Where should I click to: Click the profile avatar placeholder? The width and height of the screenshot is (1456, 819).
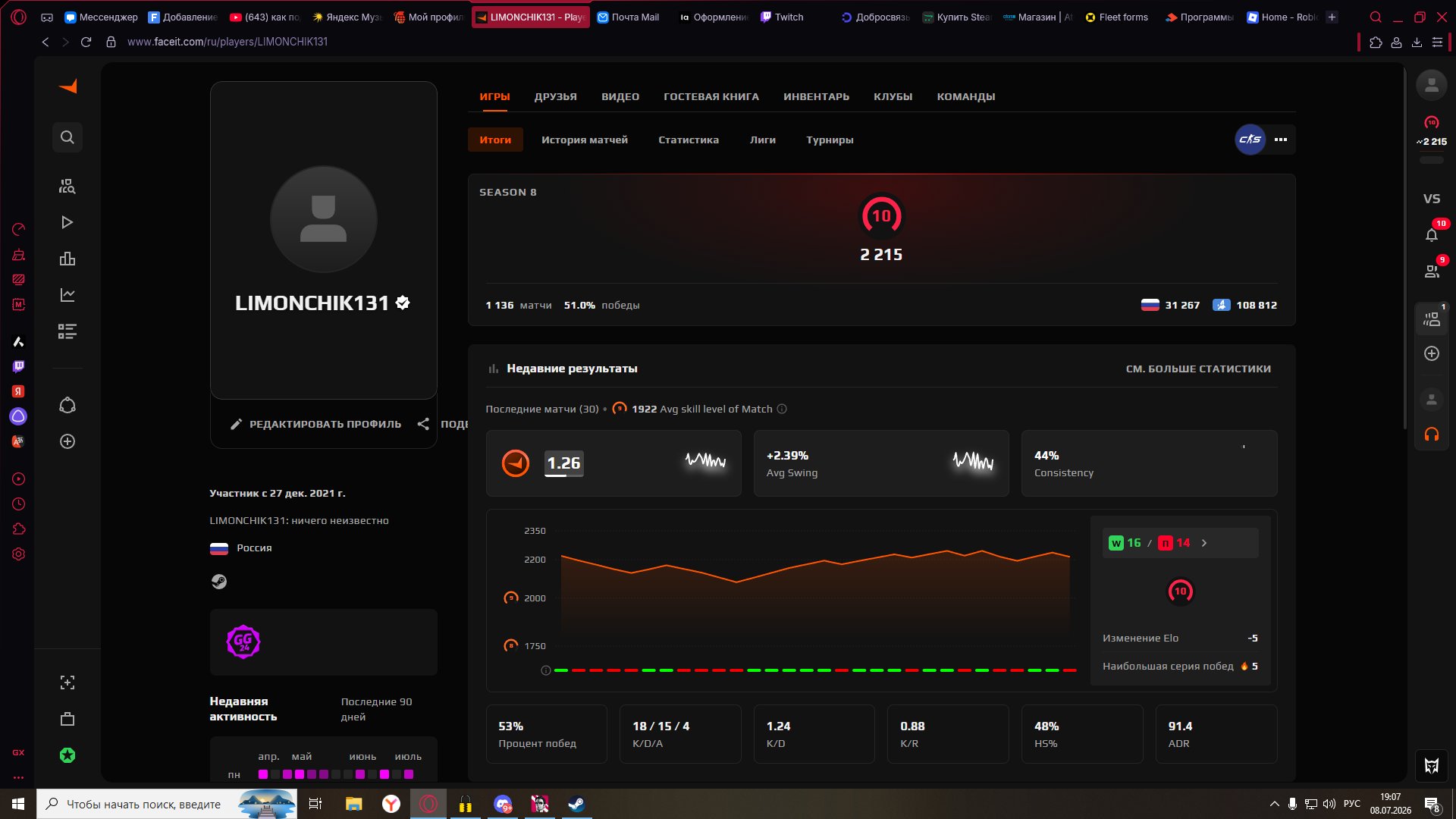point(324,219)
